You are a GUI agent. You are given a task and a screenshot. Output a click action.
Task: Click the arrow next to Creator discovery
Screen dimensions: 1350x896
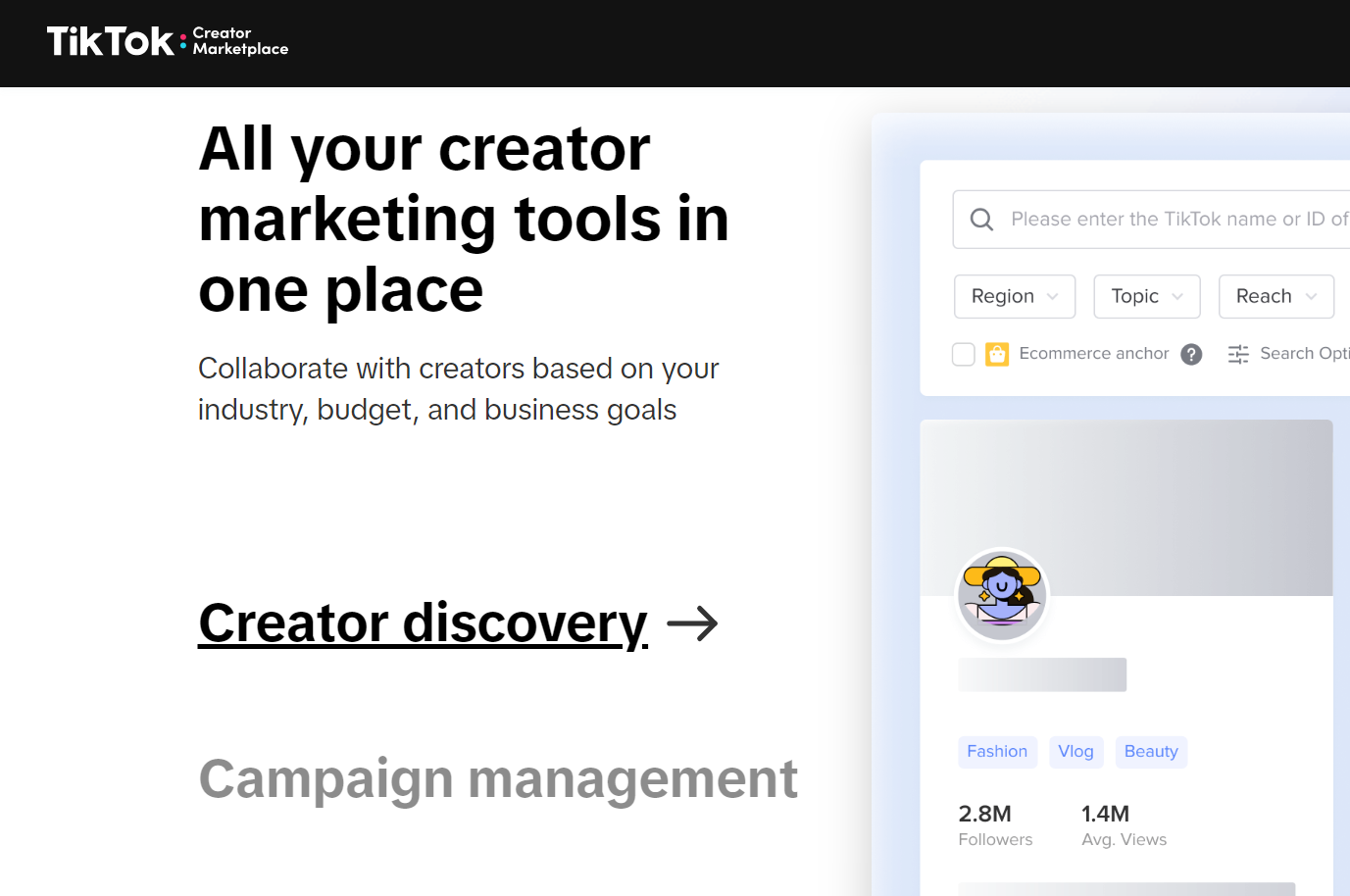pos(692,623)
